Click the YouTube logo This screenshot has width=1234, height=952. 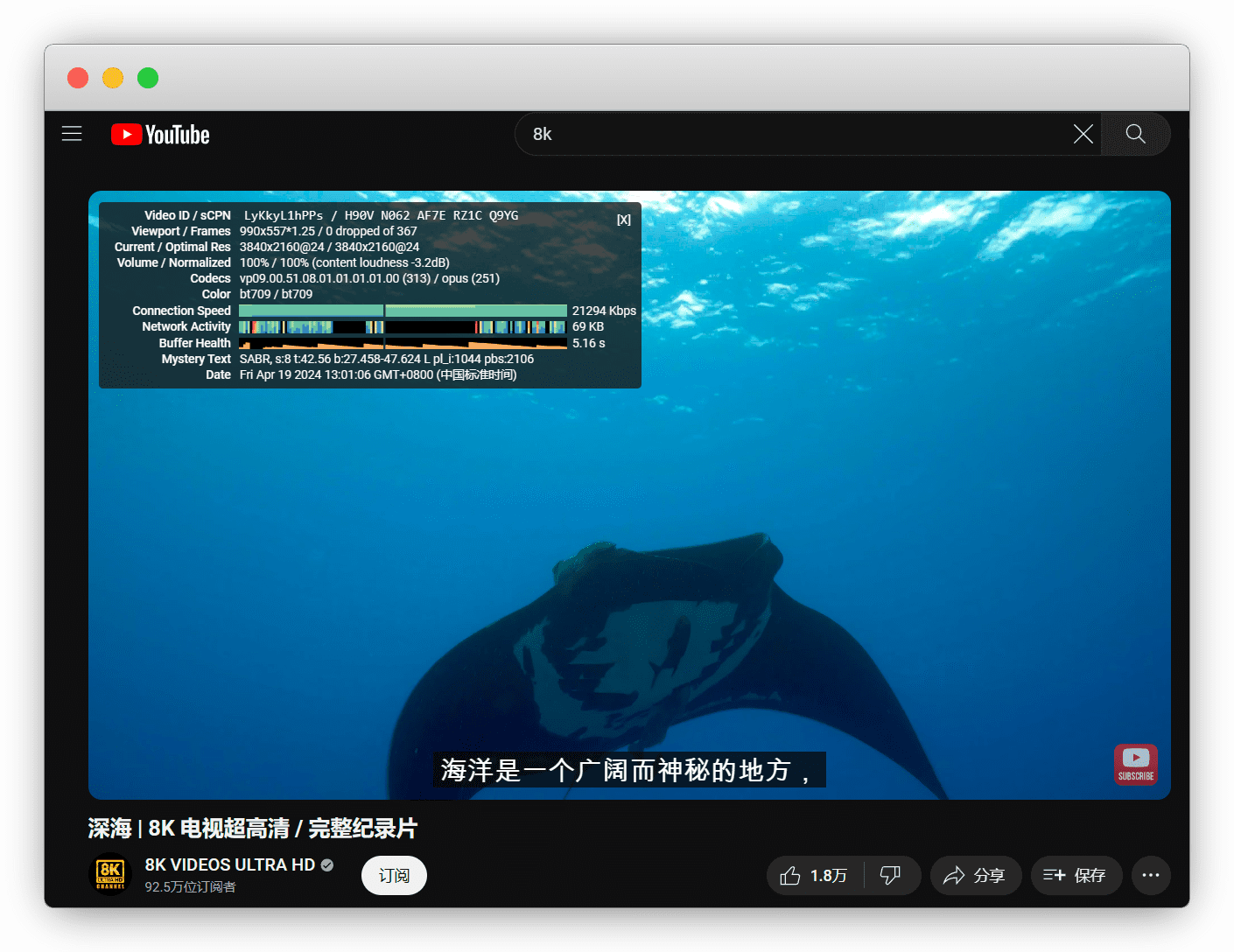click(x=160, y=135)
